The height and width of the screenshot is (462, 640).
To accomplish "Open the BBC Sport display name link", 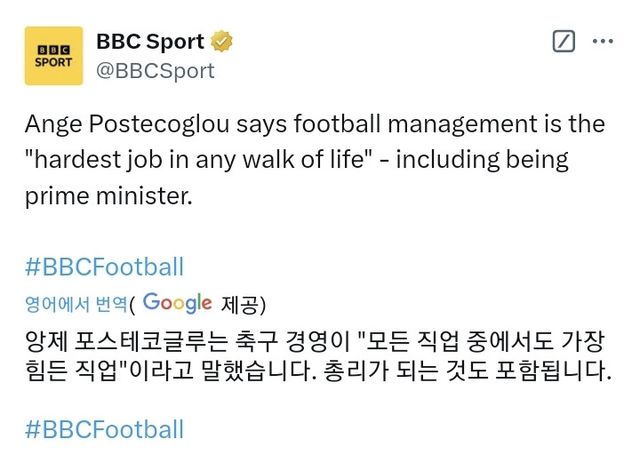I will point(150,42).
